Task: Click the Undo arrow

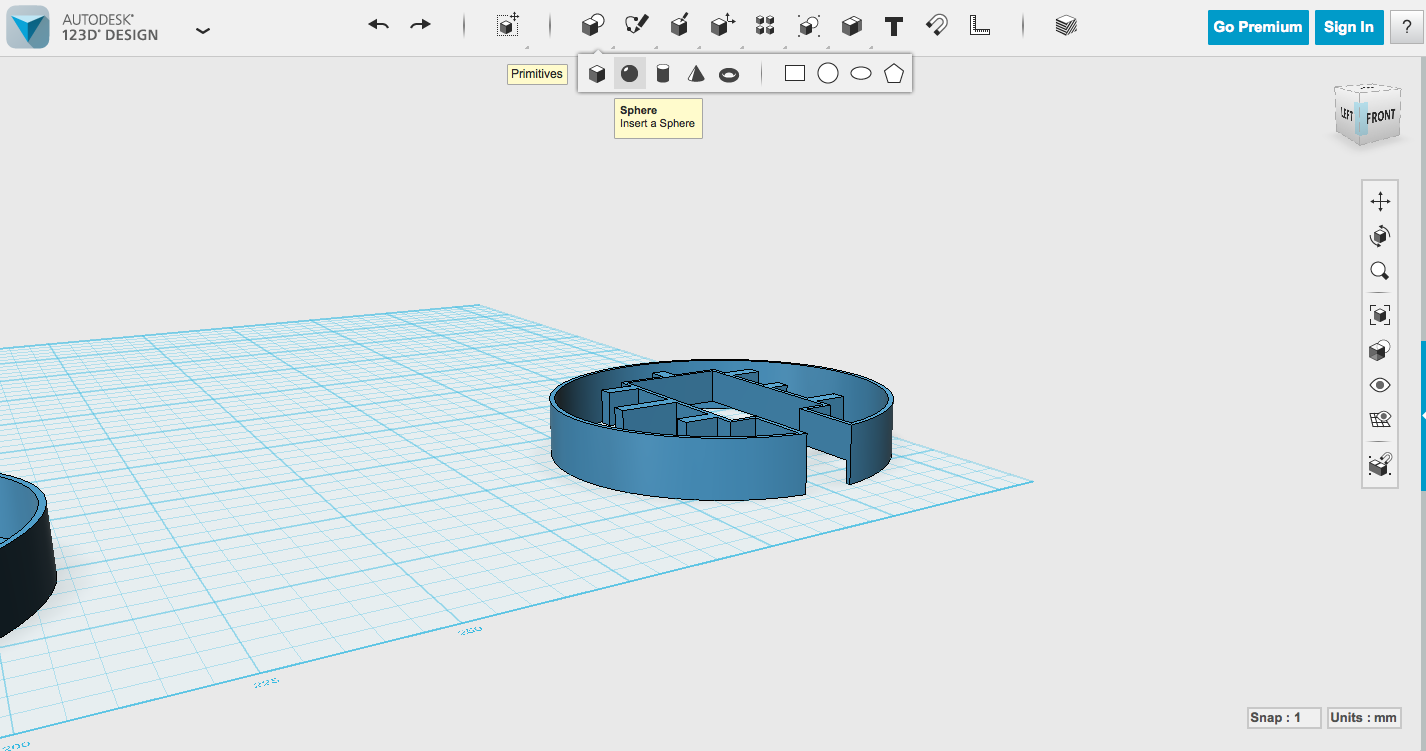Action: point(378,26)
